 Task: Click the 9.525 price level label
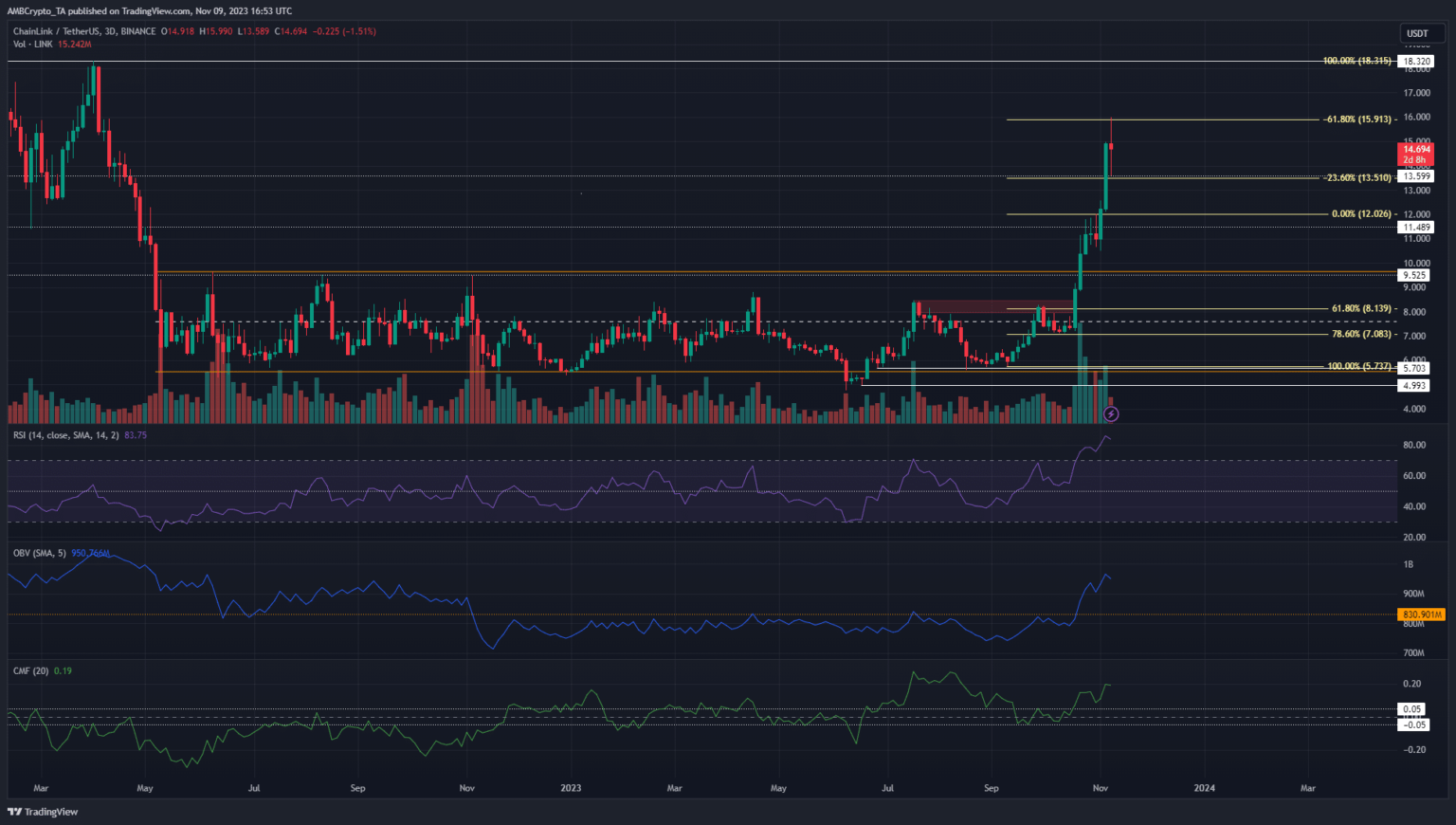(x=1414, y=275)
